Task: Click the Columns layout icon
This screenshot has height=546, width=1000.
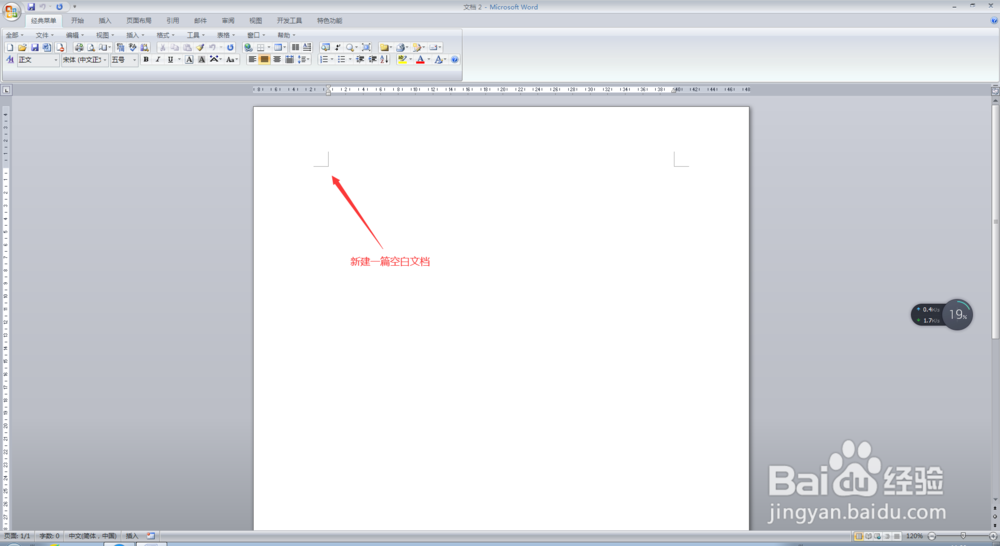Action: [x=295, y=47]
